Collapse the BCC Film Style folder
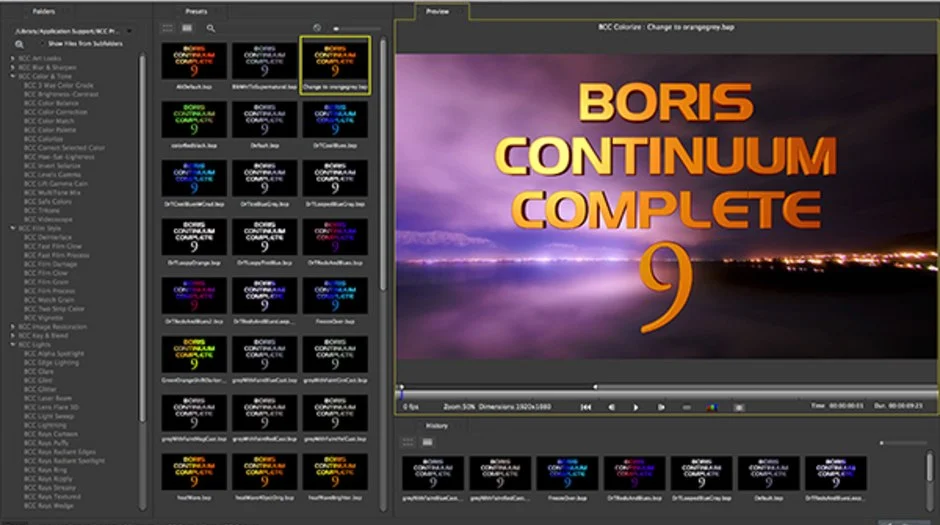This screenshot has height=525, width=940. click(15, 228)
